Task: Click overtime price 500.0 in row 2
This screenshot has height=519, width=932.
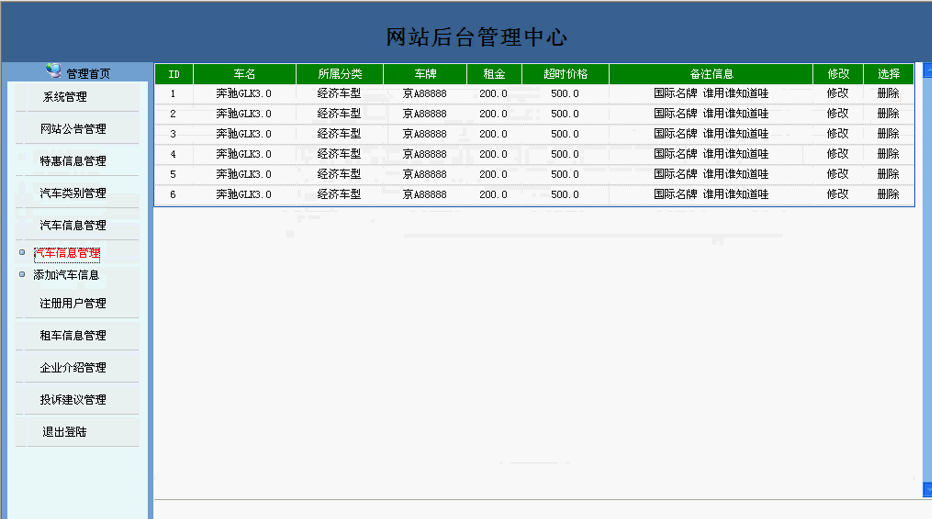Action: pyautogui.click(x=565, y=114)
